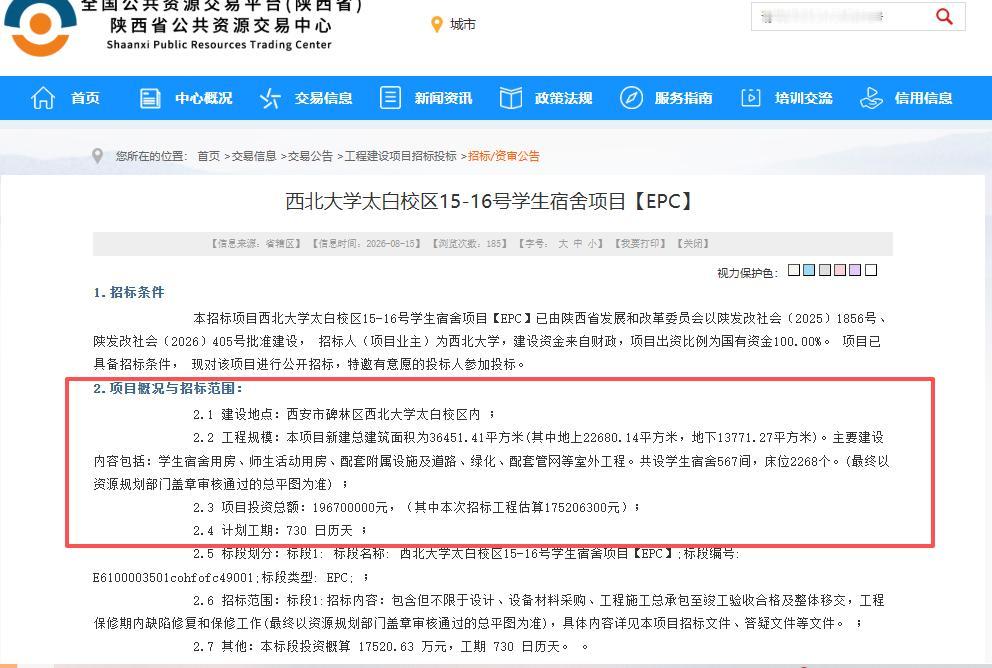Set font size to 中
This screenshot has width=992, height=668.
pos(578,244)
